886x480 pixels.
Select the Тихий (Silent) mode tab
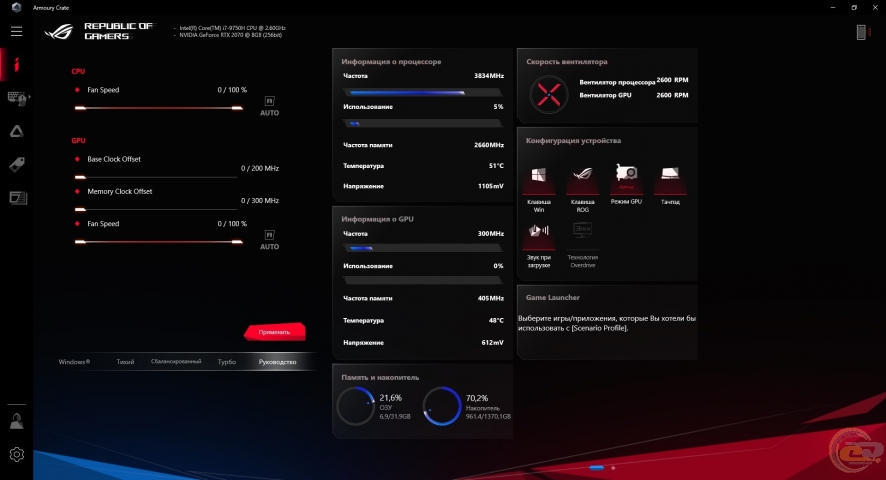click(125, 362)
